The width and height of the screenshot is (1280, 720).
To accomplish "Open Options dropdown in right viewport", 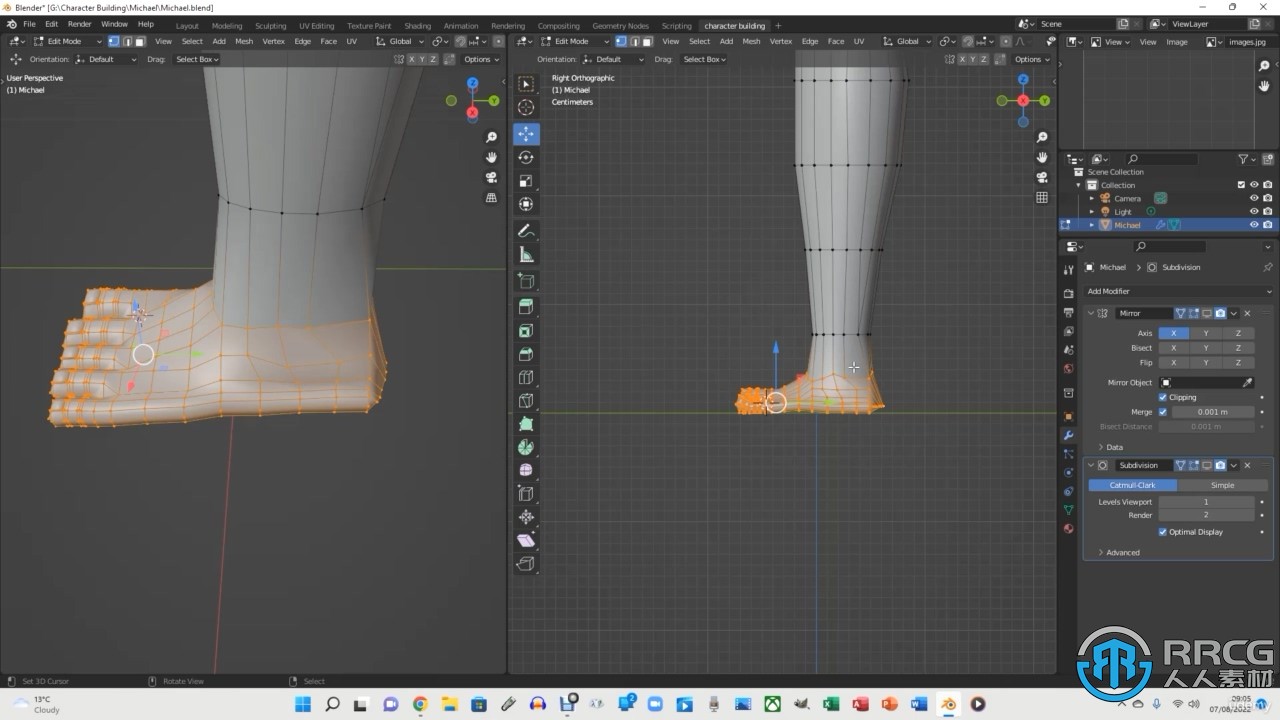I will [1030, 59].
